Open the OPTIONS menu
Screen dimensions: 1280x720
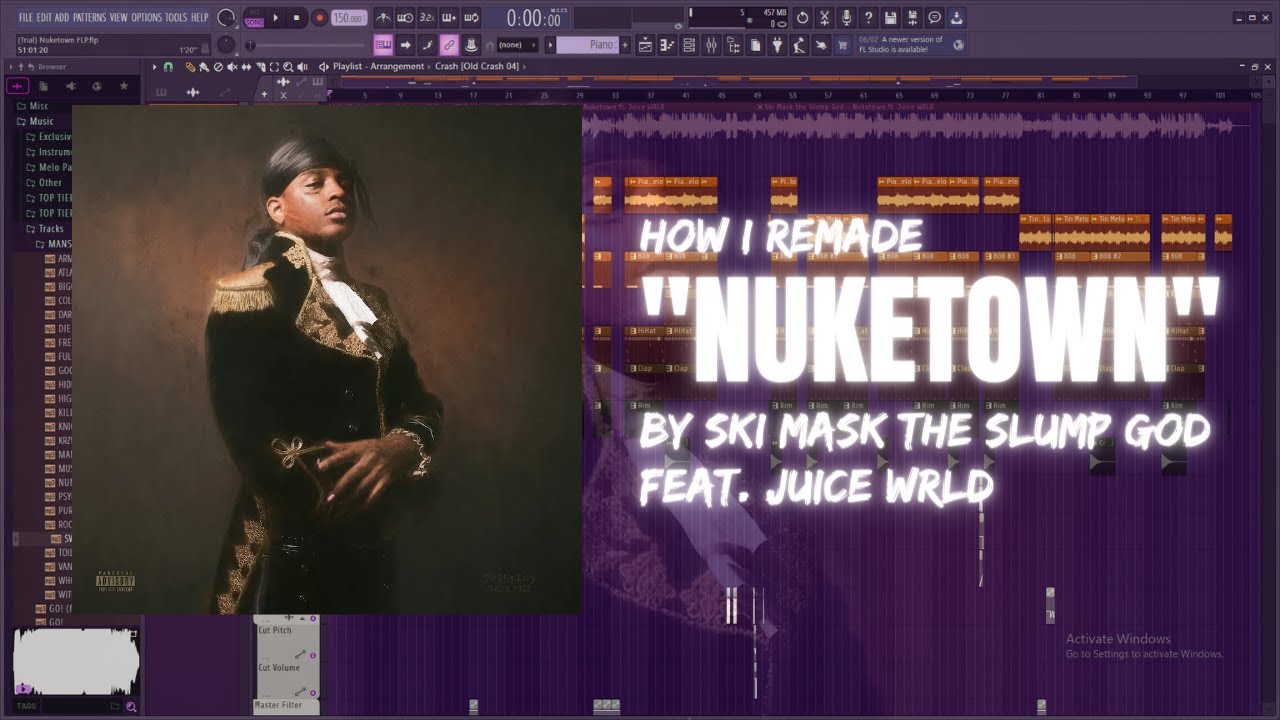coord(147,18)
